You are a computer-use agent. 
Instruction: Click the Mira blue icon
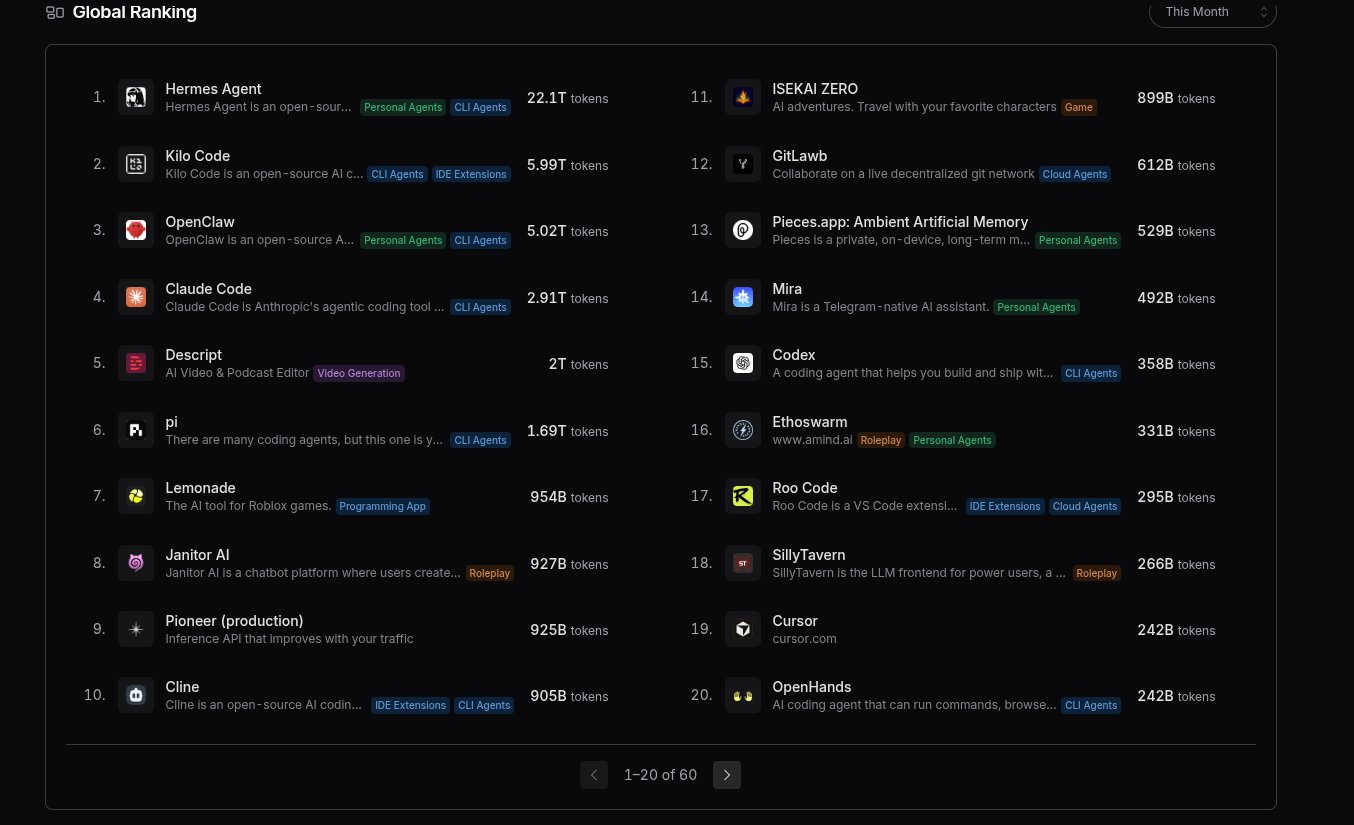[743, 297]
